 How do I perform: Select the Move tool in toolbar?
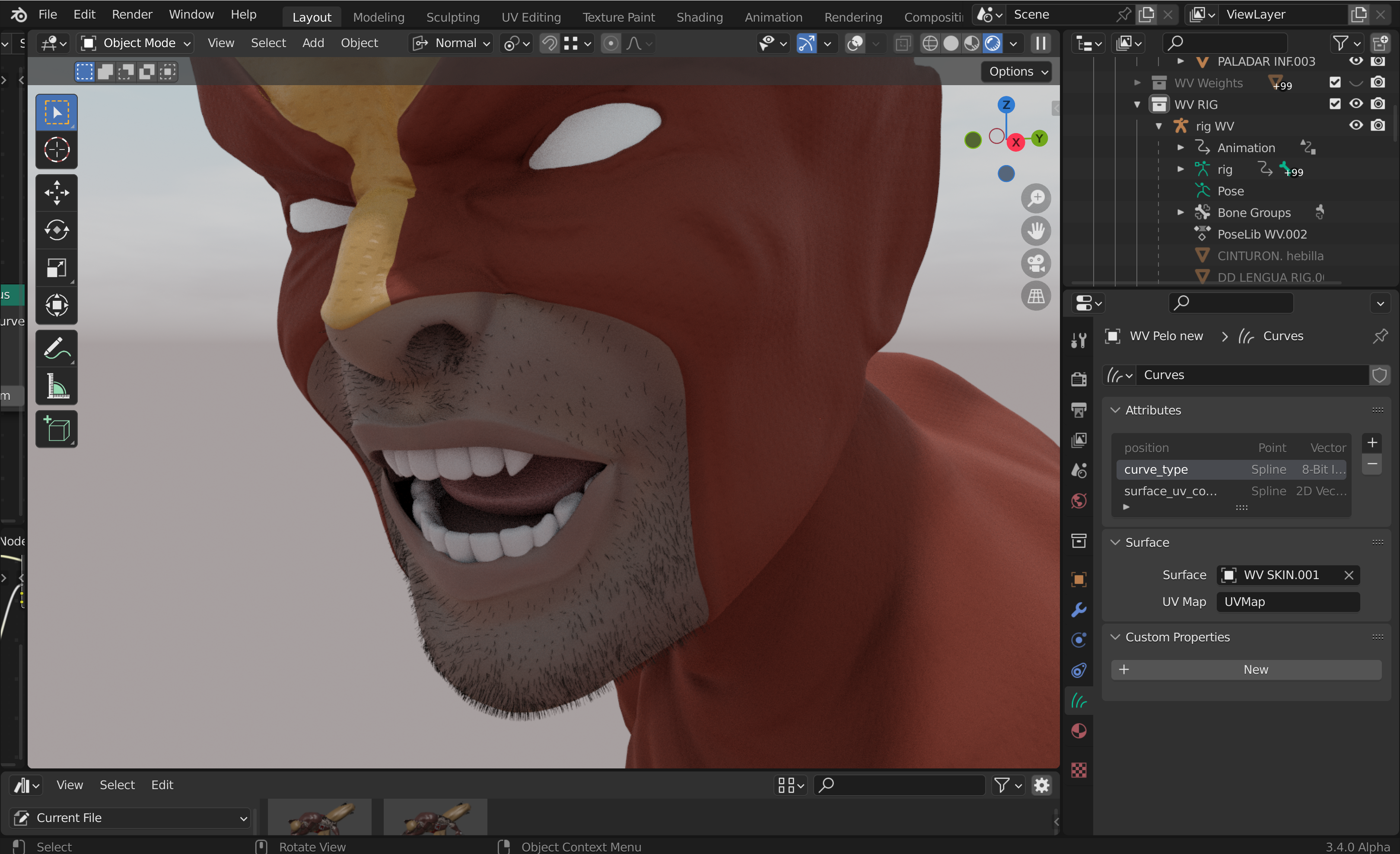click(56, 193)
